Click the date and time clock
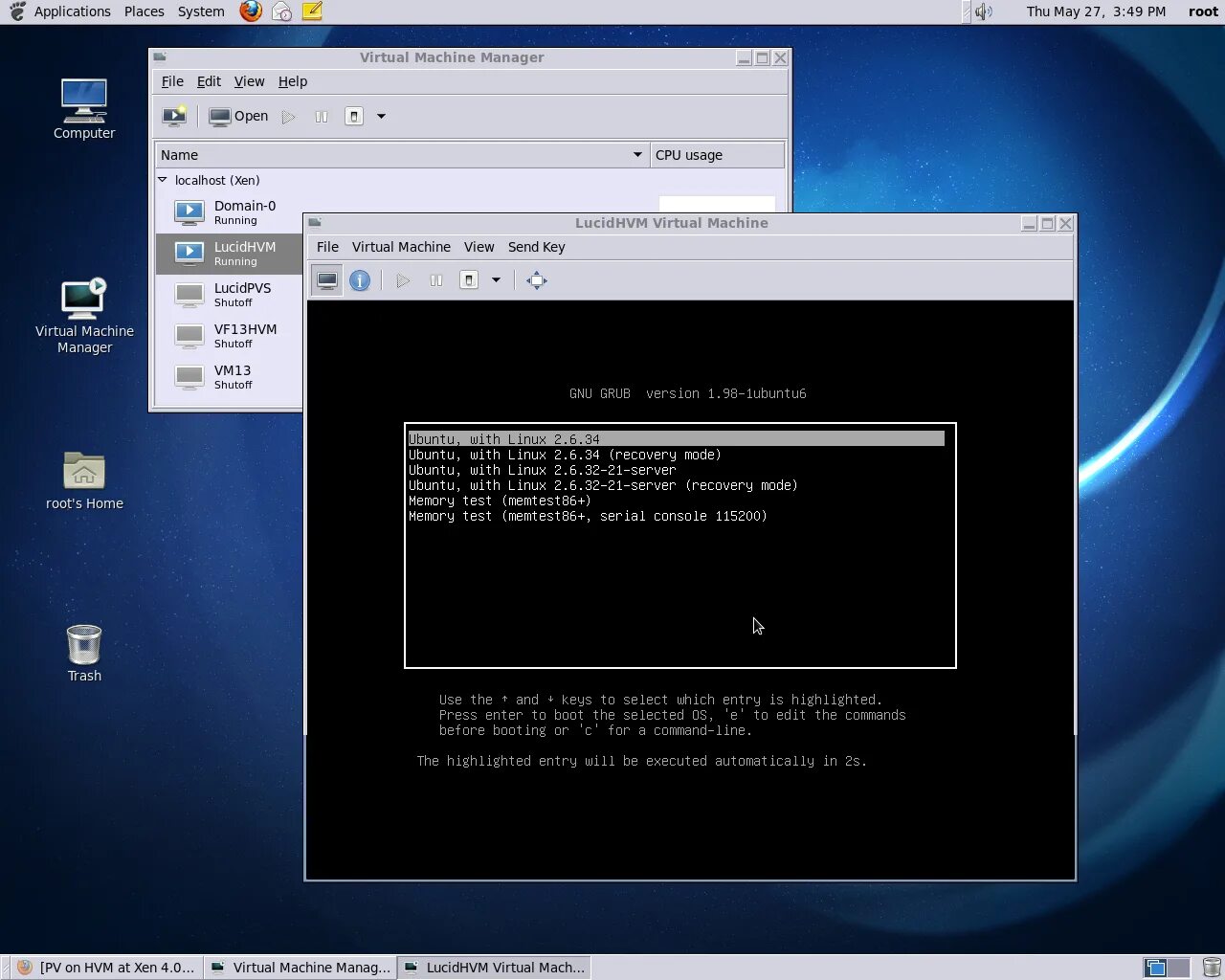Screen dimensions: 1225x980 tap(1096, 11)
